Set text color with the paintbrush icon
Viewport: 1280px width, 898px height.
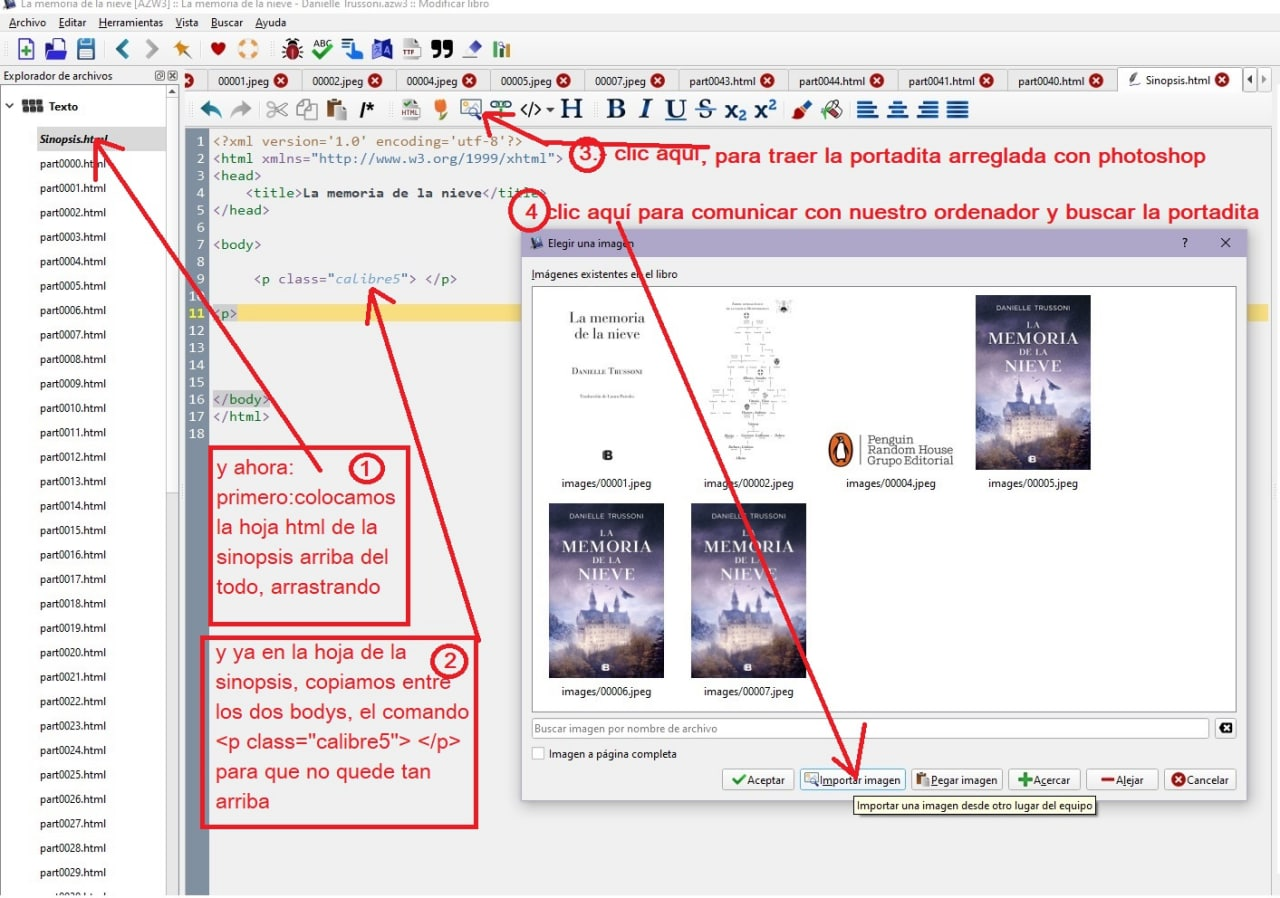pos(801,110)
